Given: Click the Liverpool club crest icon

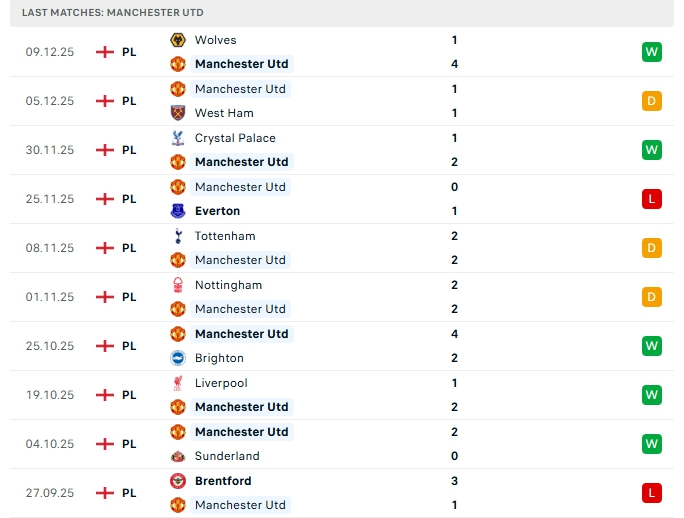Looking at the screenshot, I should point(178,383).
